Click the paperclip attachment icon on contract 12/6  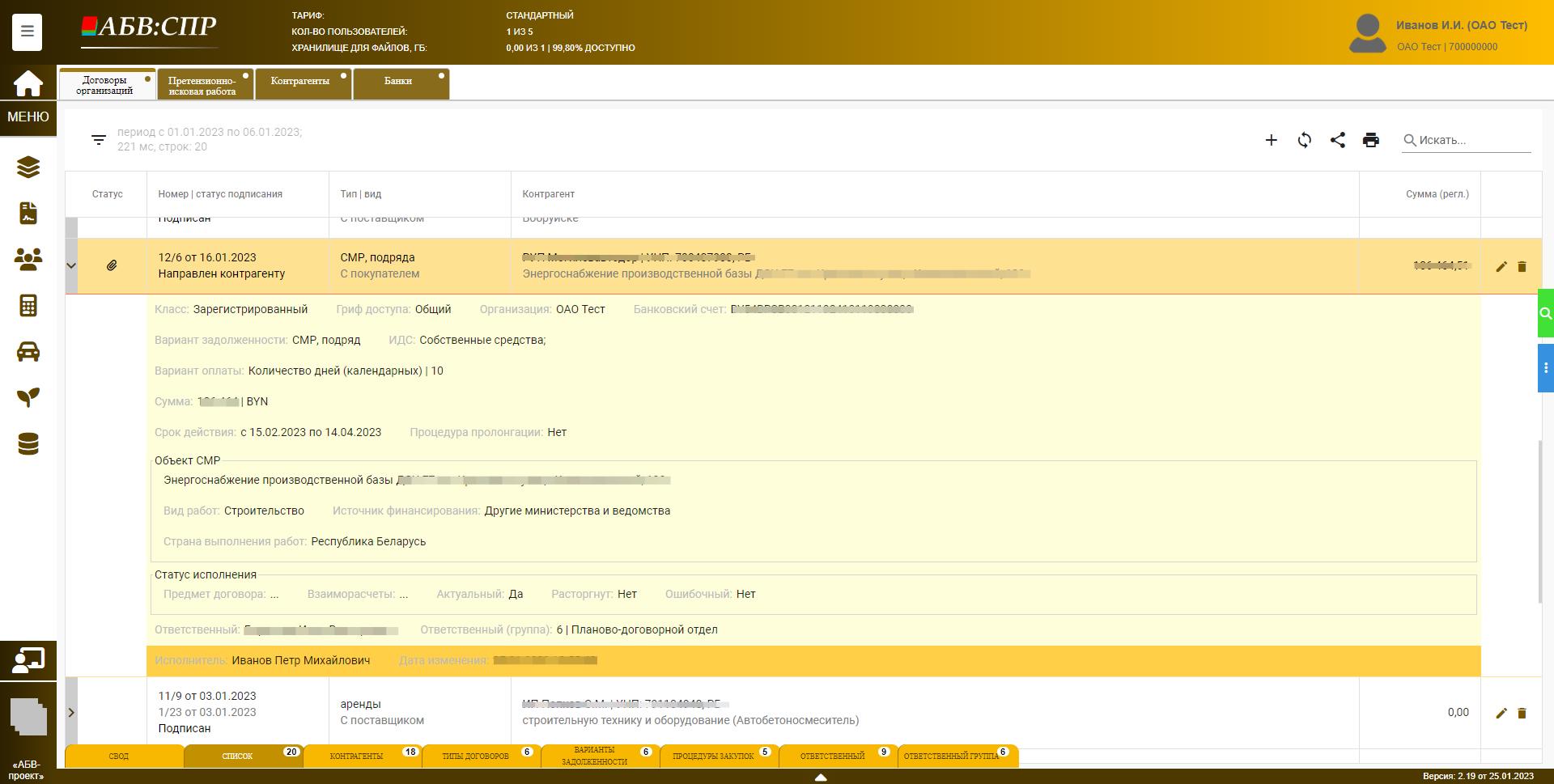pos(112,265)
